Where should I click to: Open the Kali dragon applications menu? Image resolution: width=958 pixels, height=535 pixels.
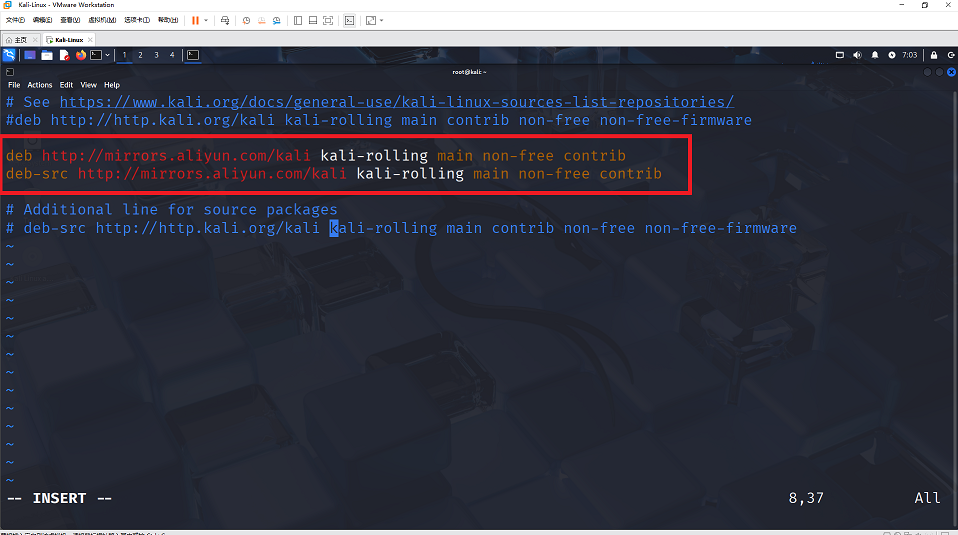tap(9, 55)
